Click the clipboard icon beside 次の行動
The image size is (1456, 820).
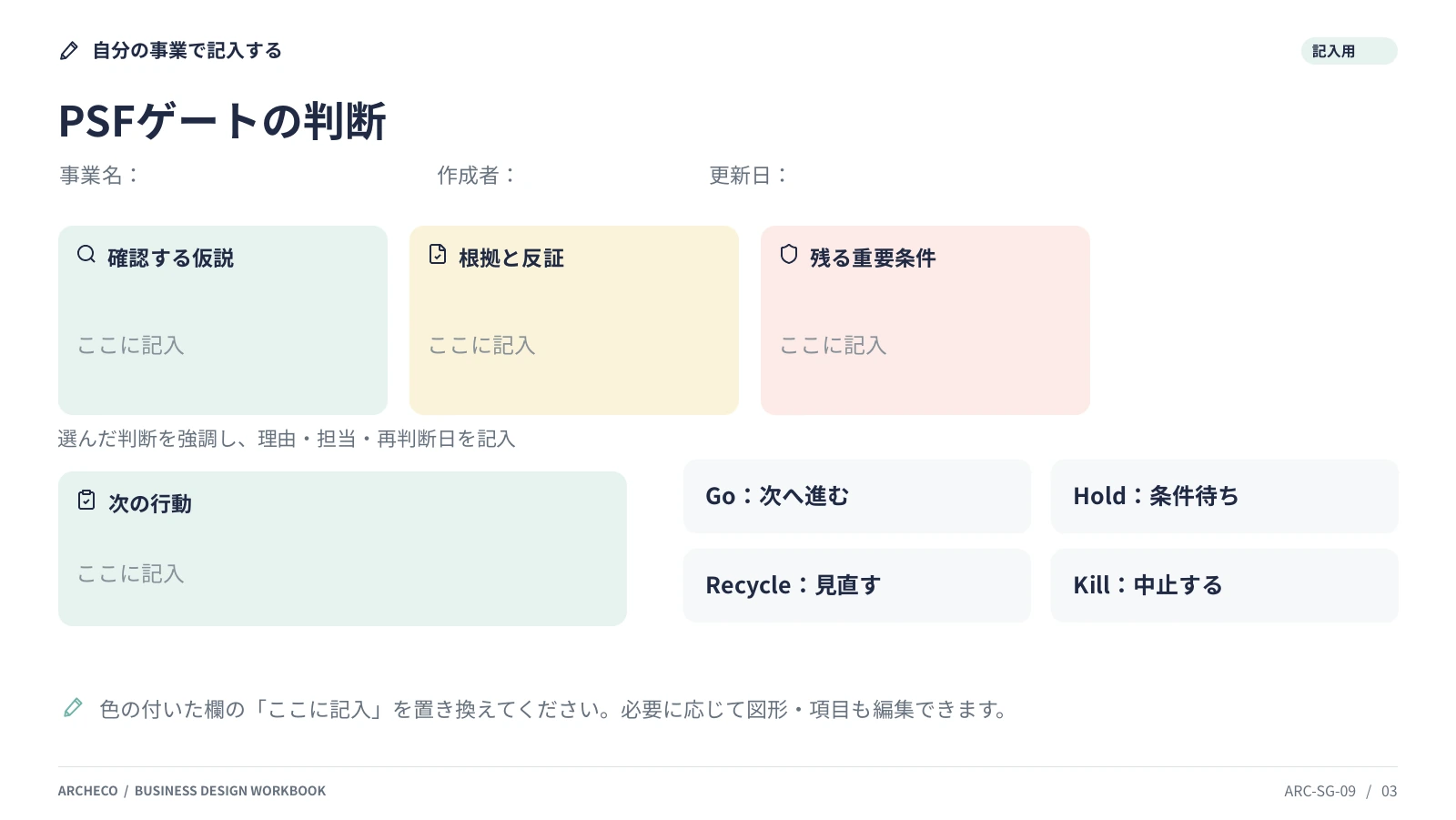click(86, 500)
